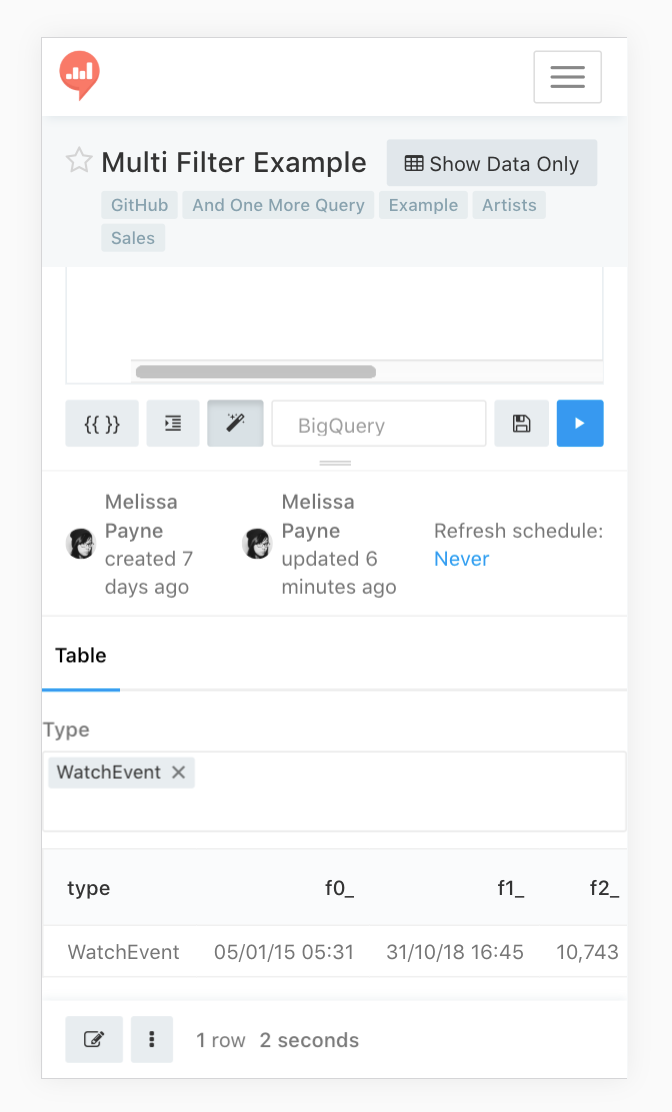Open the BigQuery data source selector
Viewport: 672px width, 1112px height.
[378, 423]
